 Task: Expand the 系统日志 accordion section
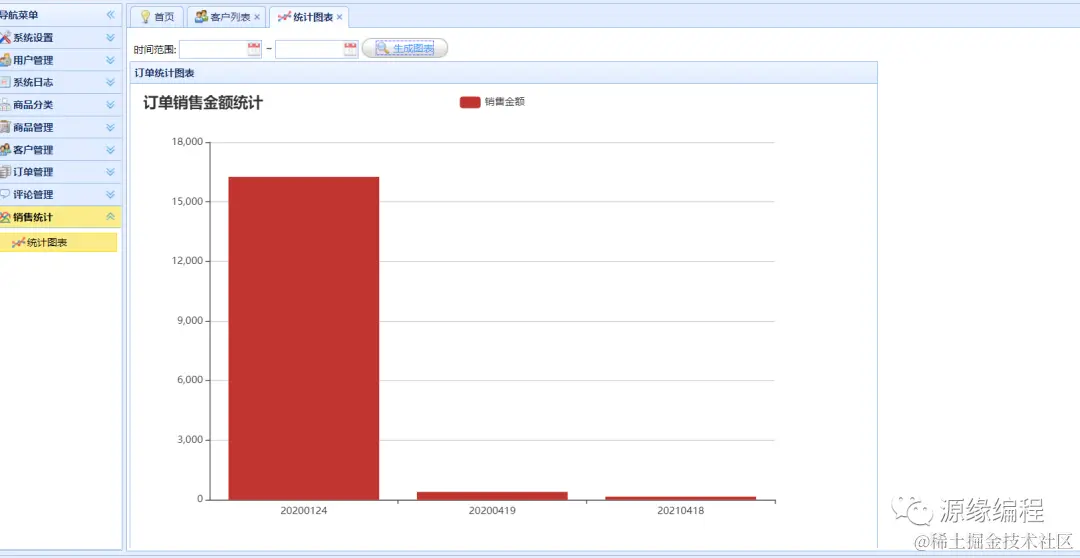click(x=110, y=82)
